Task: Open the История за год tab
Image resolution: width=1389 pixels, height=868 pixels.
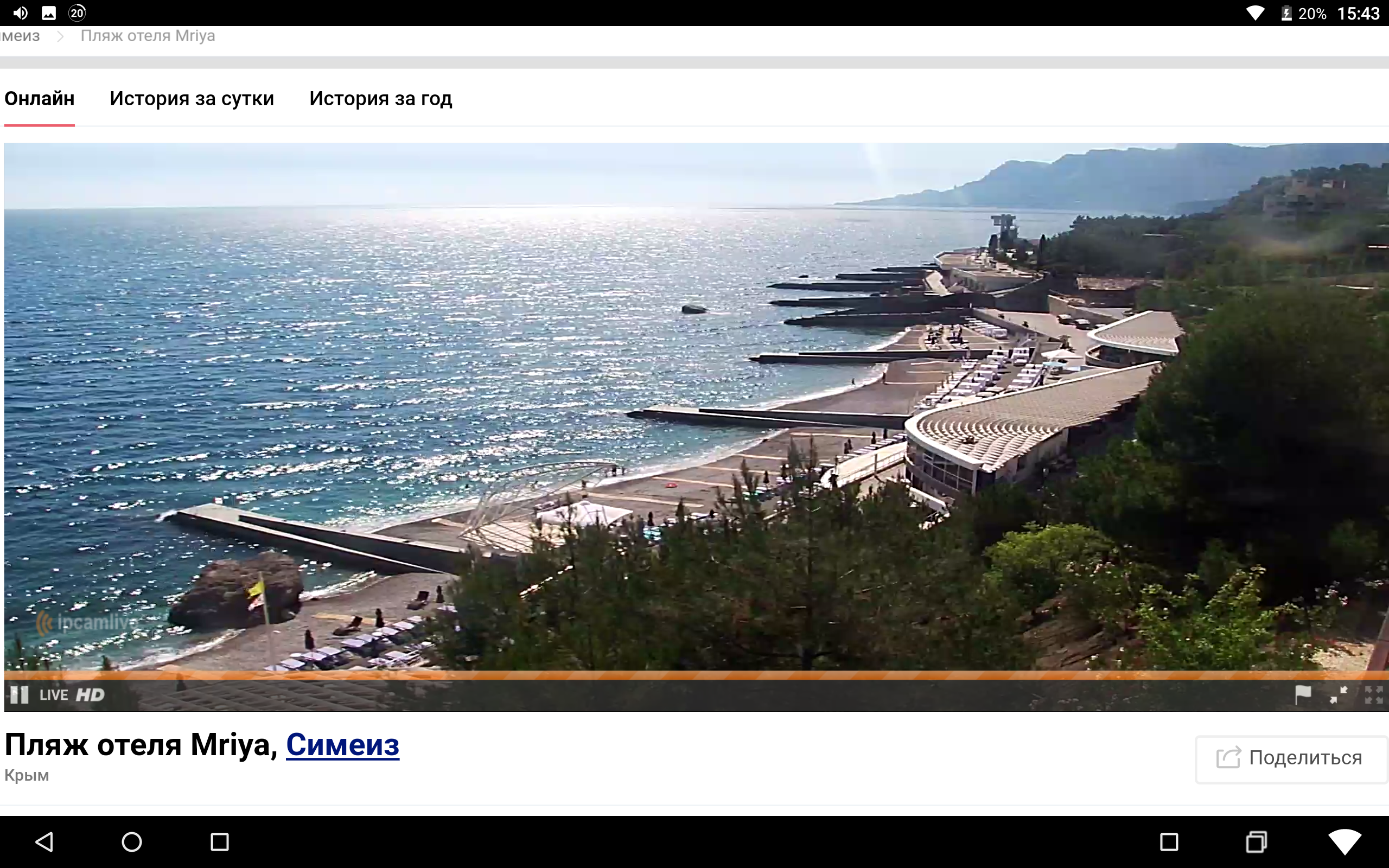Action: click(x=380, y=99)
